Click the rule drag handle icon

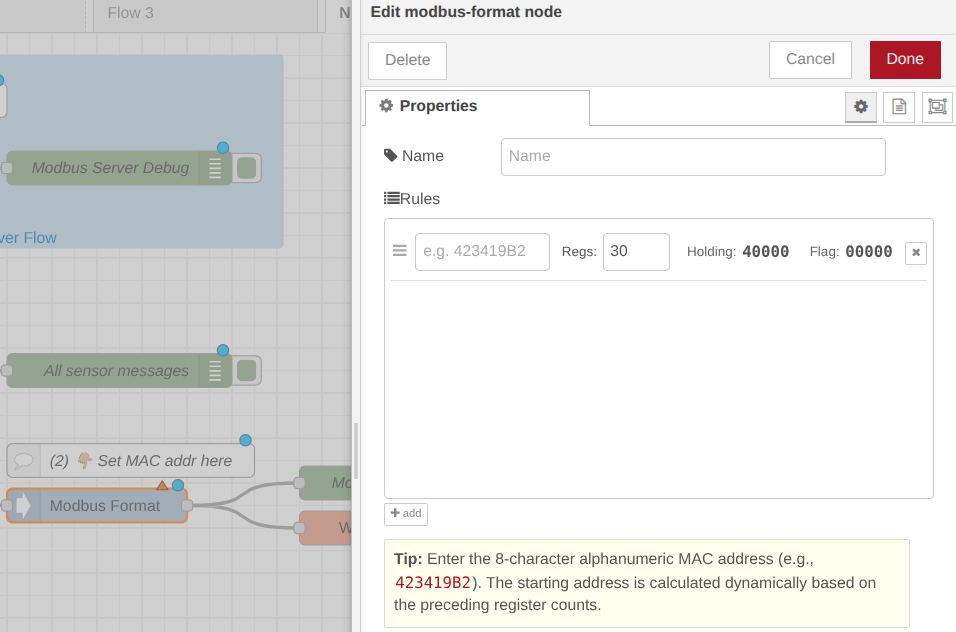click(399, 251)
